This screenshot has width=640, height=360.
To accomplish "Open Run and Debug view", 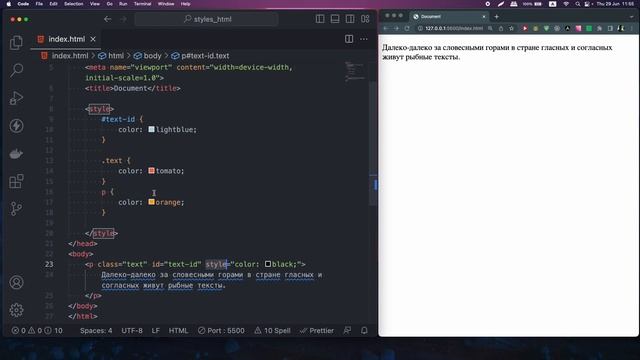I will (16, 98).
